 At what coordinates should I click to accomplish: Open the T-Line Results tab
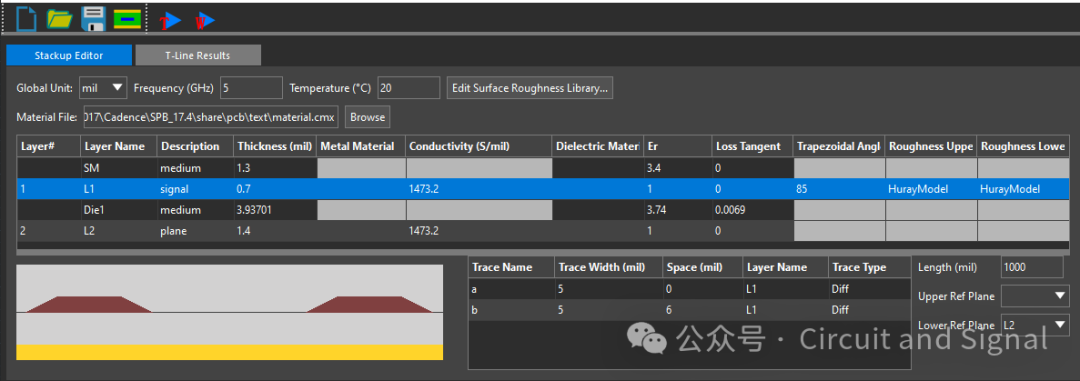click(198, 55)
